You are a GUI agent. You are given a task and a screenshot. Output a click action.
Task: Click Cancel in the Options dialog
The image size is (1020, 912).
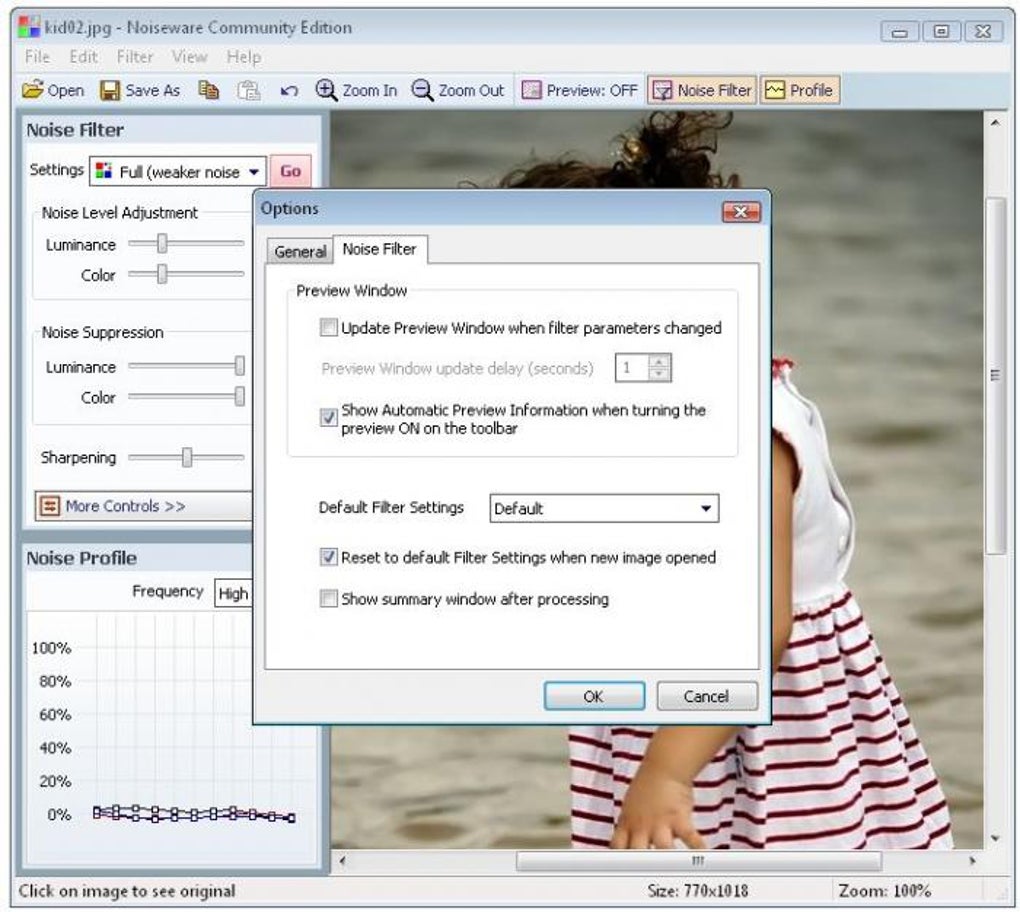pos(706,696)
